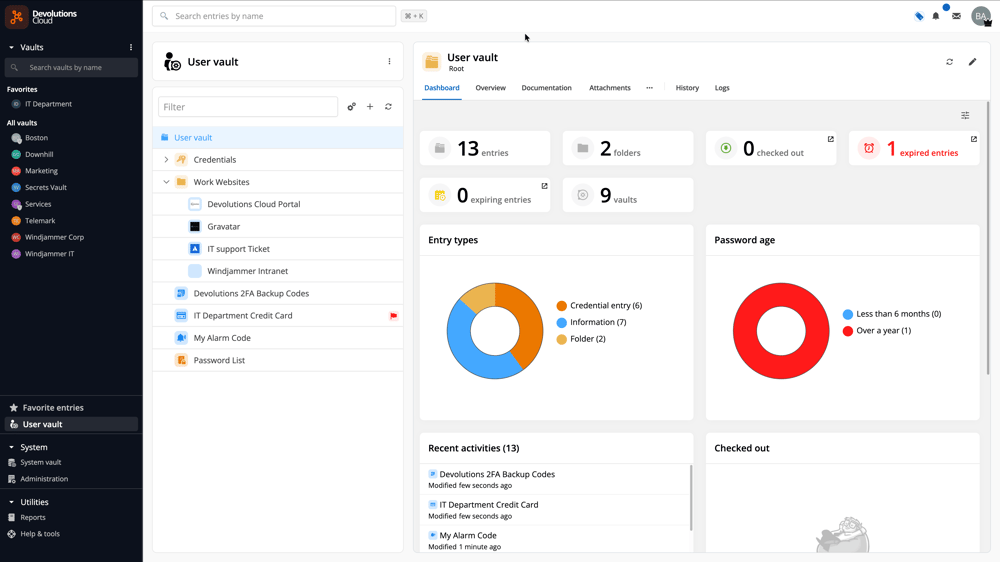Click the Information blue legend swatch
This screenshot has height=562, width=1000.
(x=561, y=322)
